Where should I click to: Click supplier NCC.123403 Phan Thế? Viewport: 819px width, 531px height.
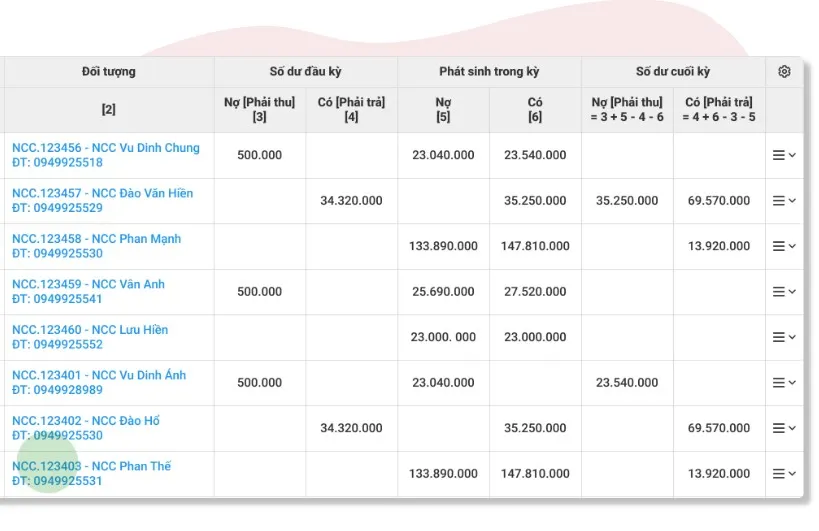(91, 466)
